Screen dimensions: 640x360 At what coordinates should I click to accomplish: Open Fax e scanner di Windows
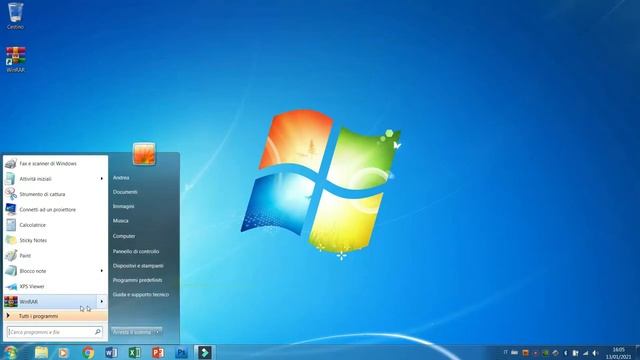click(x=55, y=164)
